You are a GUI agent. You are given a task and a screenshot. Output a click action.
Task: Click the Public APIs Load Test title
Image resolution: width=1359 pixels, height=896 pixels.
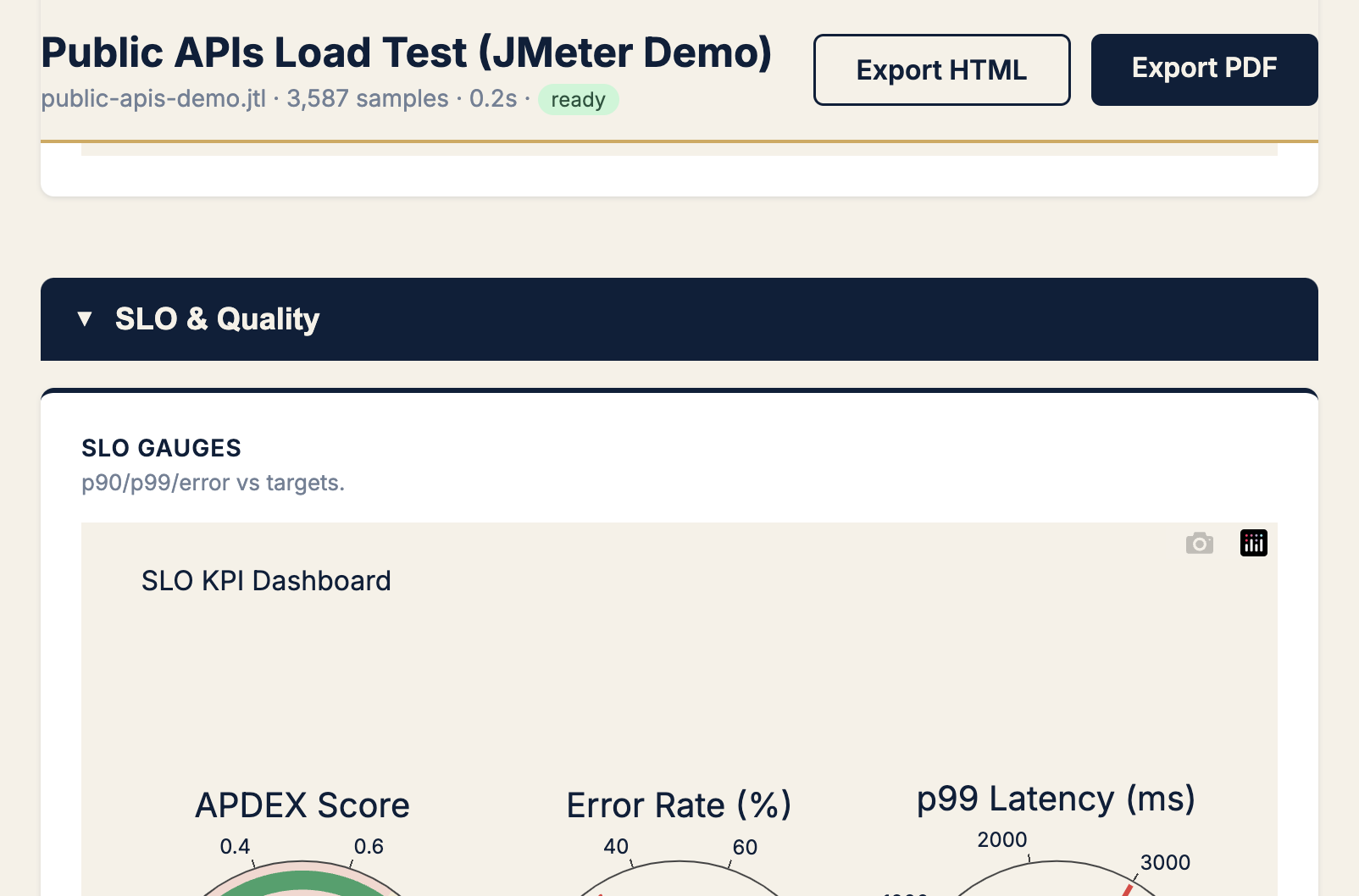point(406,53)
